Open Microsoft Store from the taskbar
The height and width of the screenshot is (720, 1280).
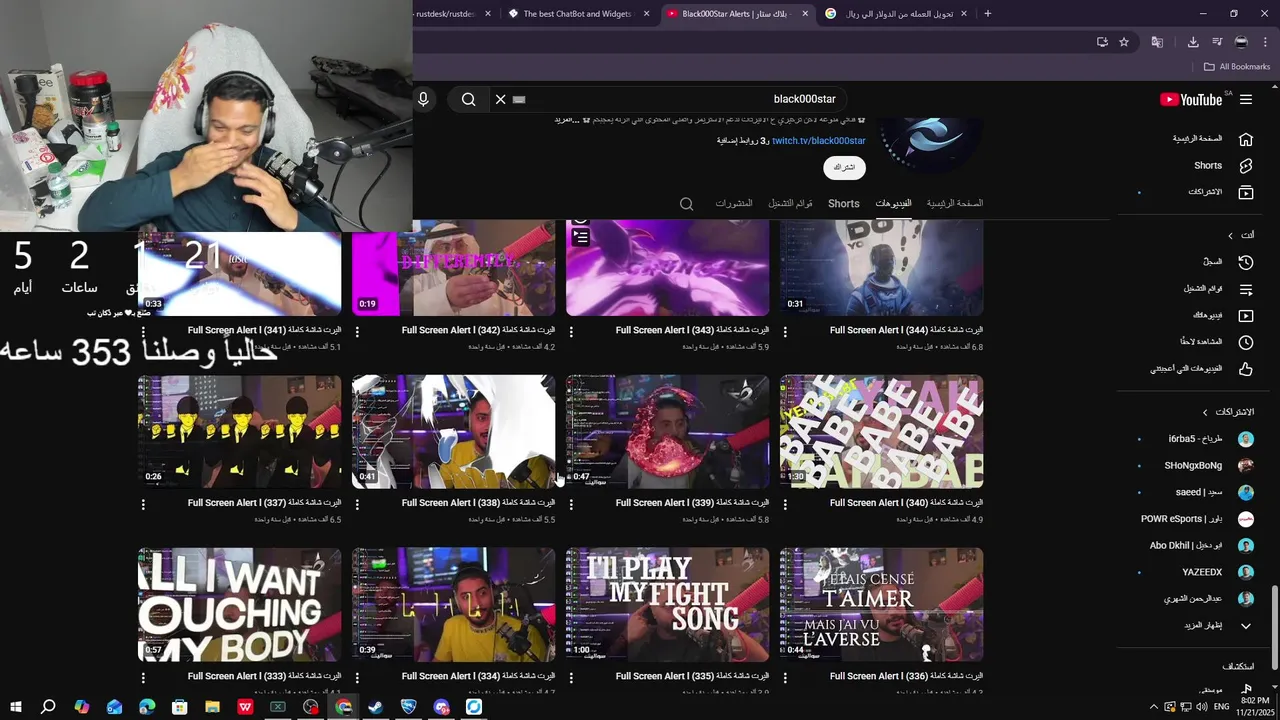[x=180, y=707]
